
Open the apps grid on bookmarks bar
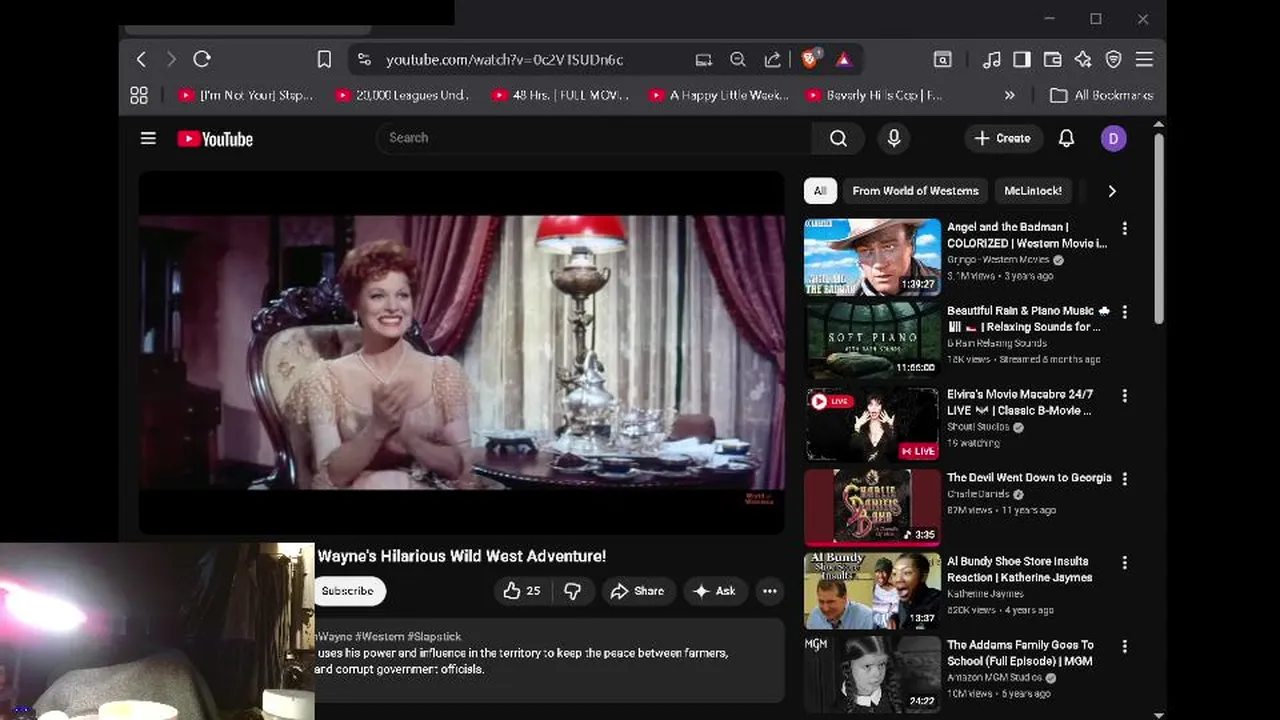(x=139, y=95)
